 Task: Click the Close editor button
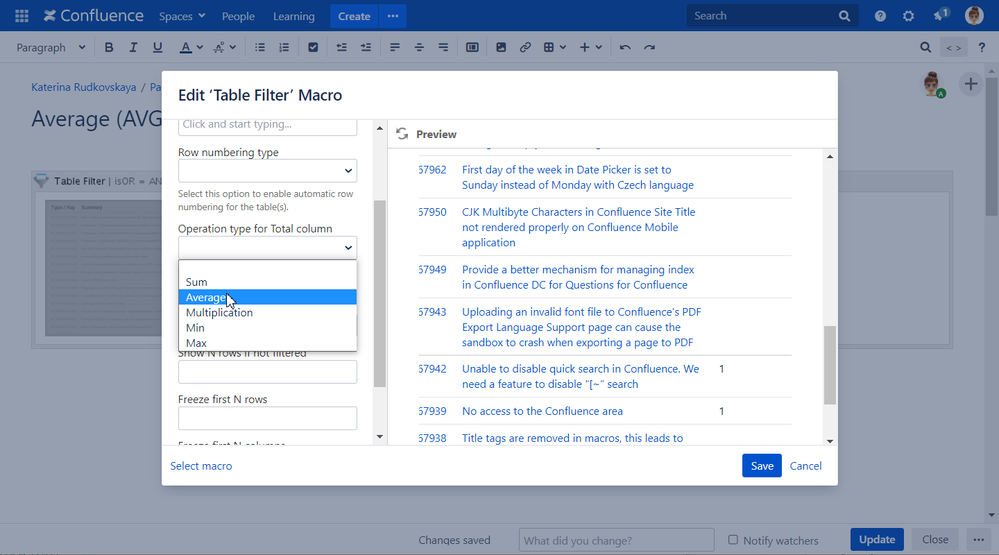[x=935, y=539]
